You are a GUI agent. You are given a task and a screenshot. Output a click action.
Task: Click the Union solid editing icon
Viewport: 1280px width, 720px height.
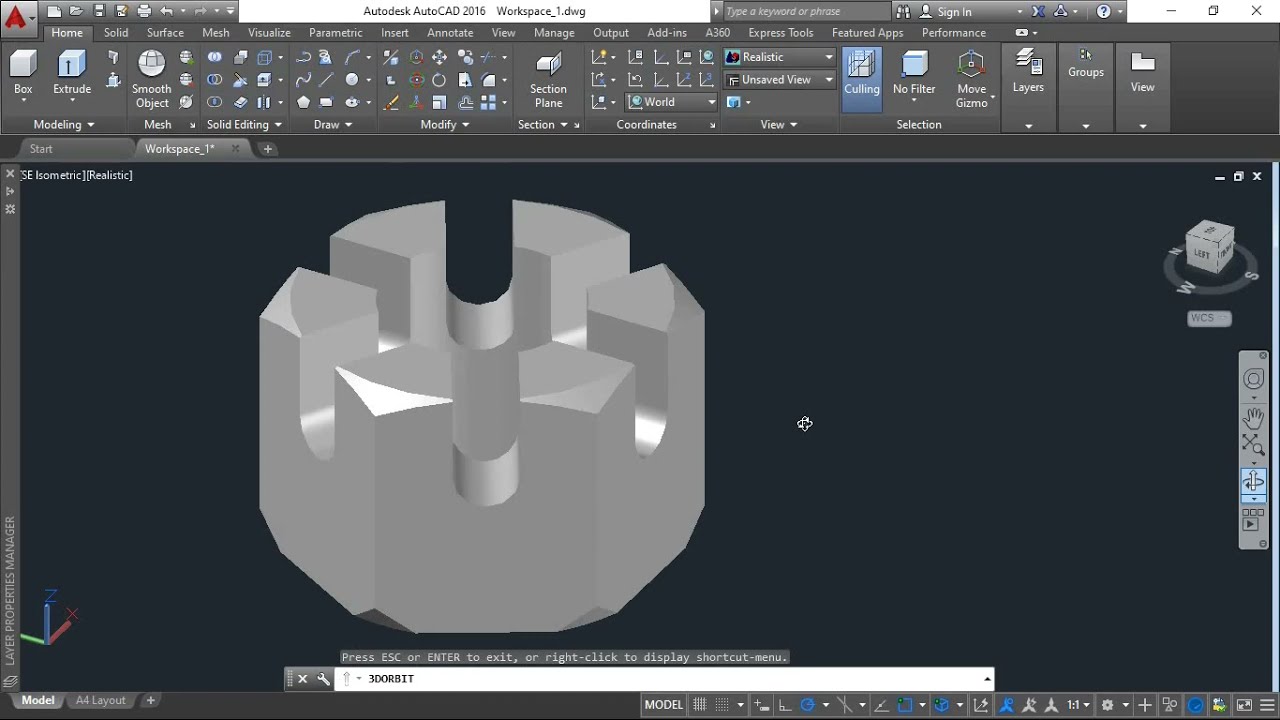[215, 57]
